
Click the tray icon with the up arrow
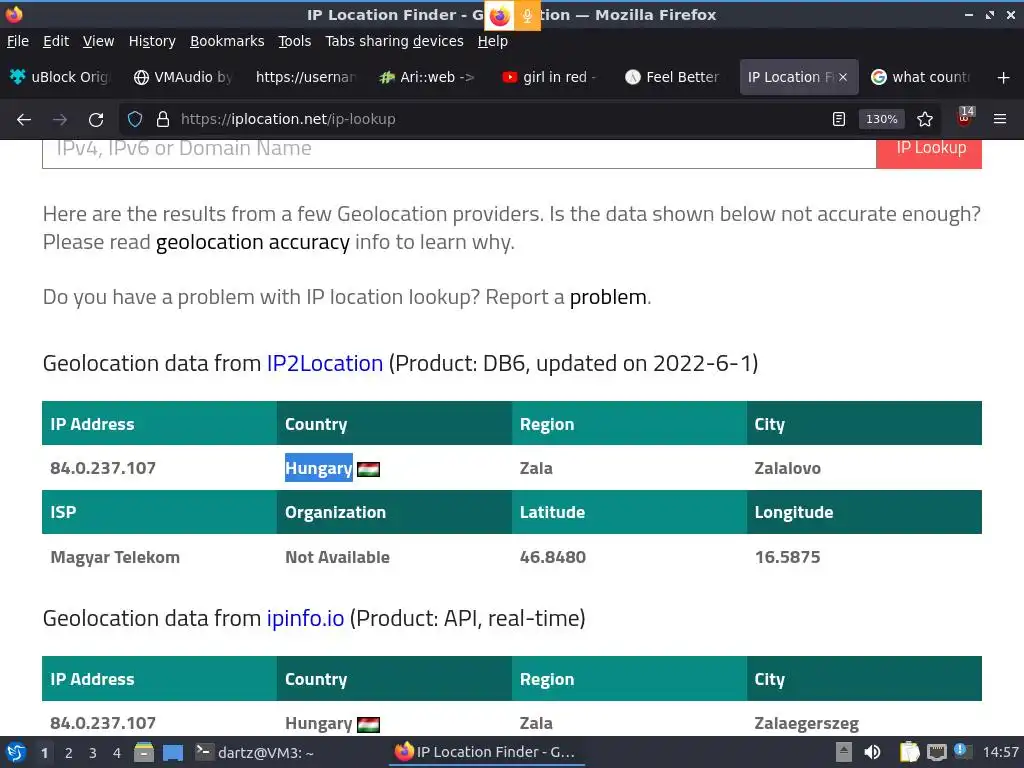pos(844,752)
